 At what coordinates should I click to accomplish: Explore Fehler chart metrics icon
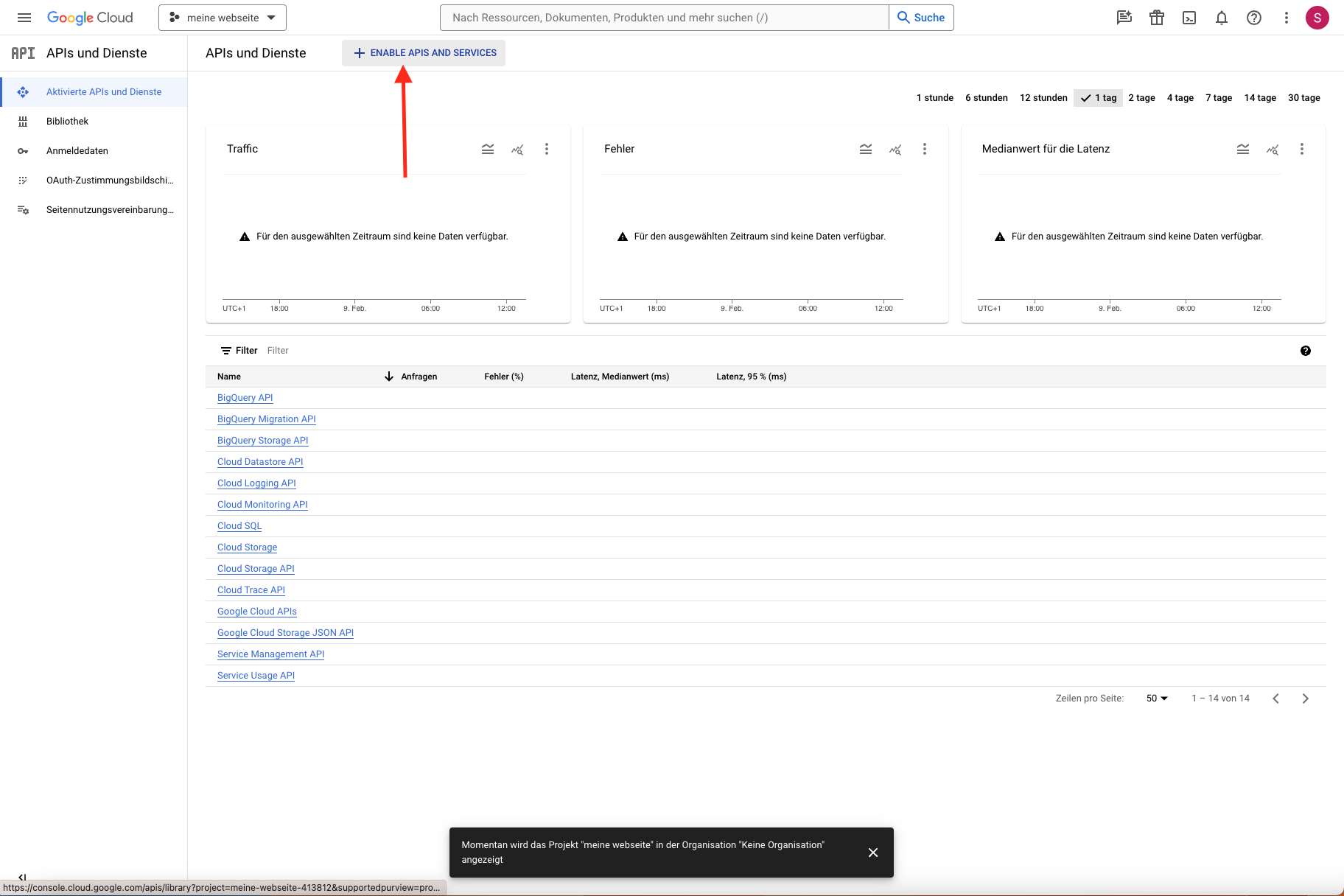(895, 149)
